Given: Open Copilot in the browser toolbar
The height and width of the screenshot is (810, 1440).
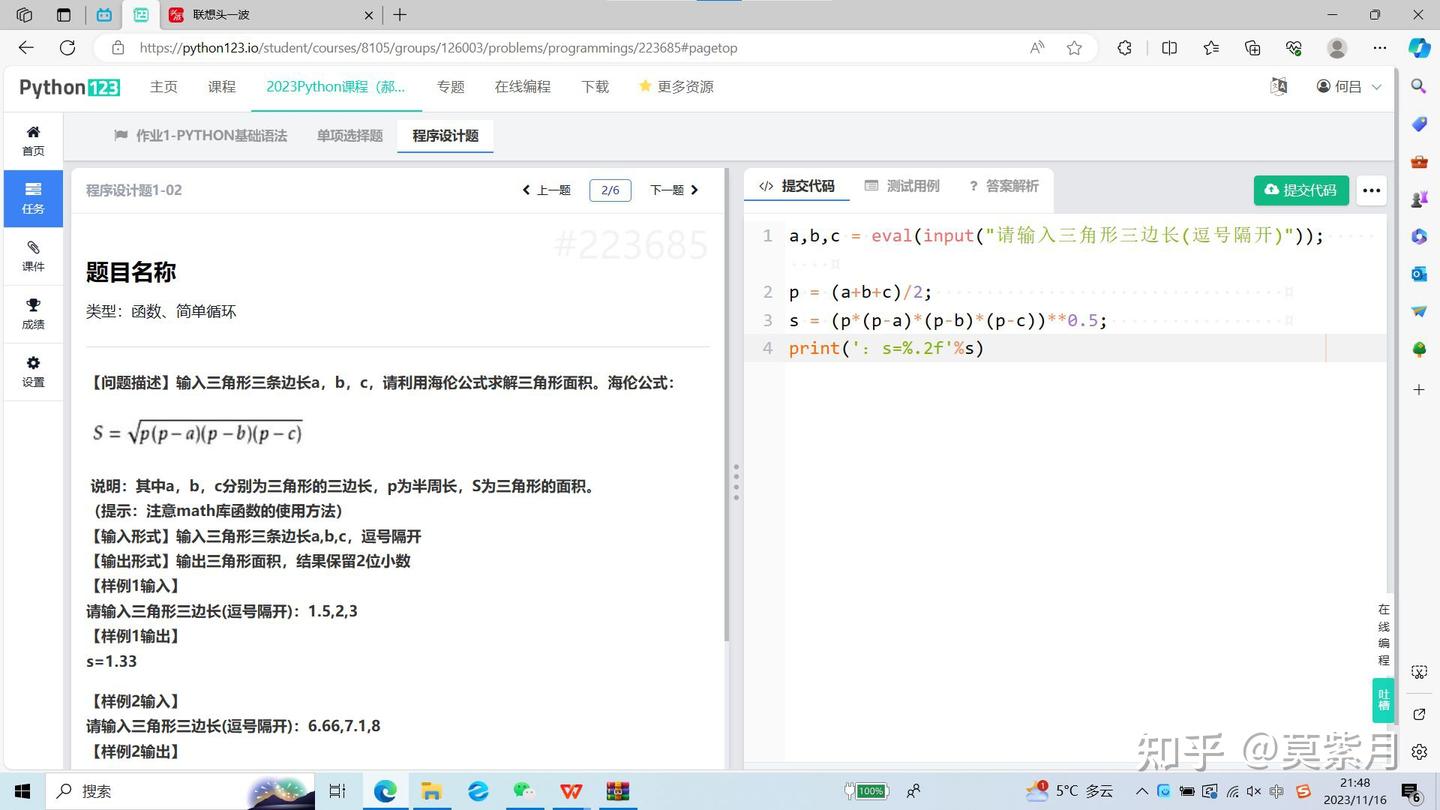Looking at the screenshot, I should coord(1419,47).
